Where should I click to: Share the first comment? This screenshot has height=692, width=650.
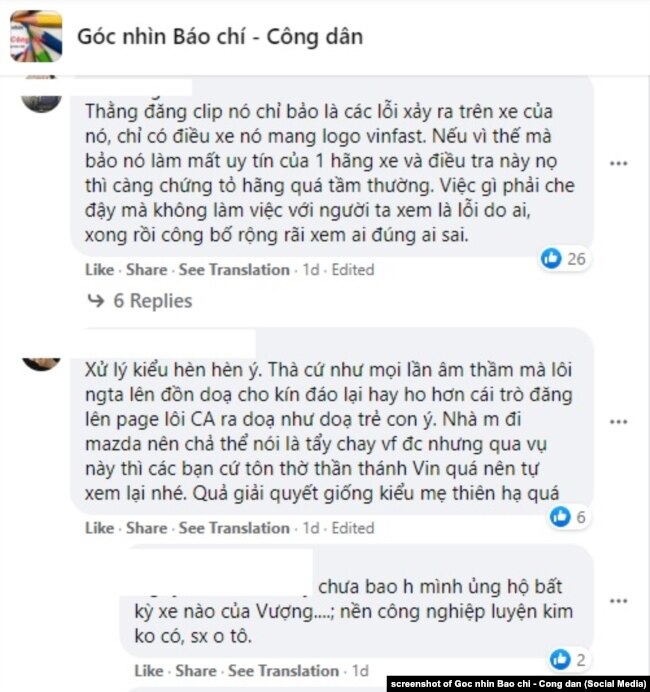click(x=147, y=270)
